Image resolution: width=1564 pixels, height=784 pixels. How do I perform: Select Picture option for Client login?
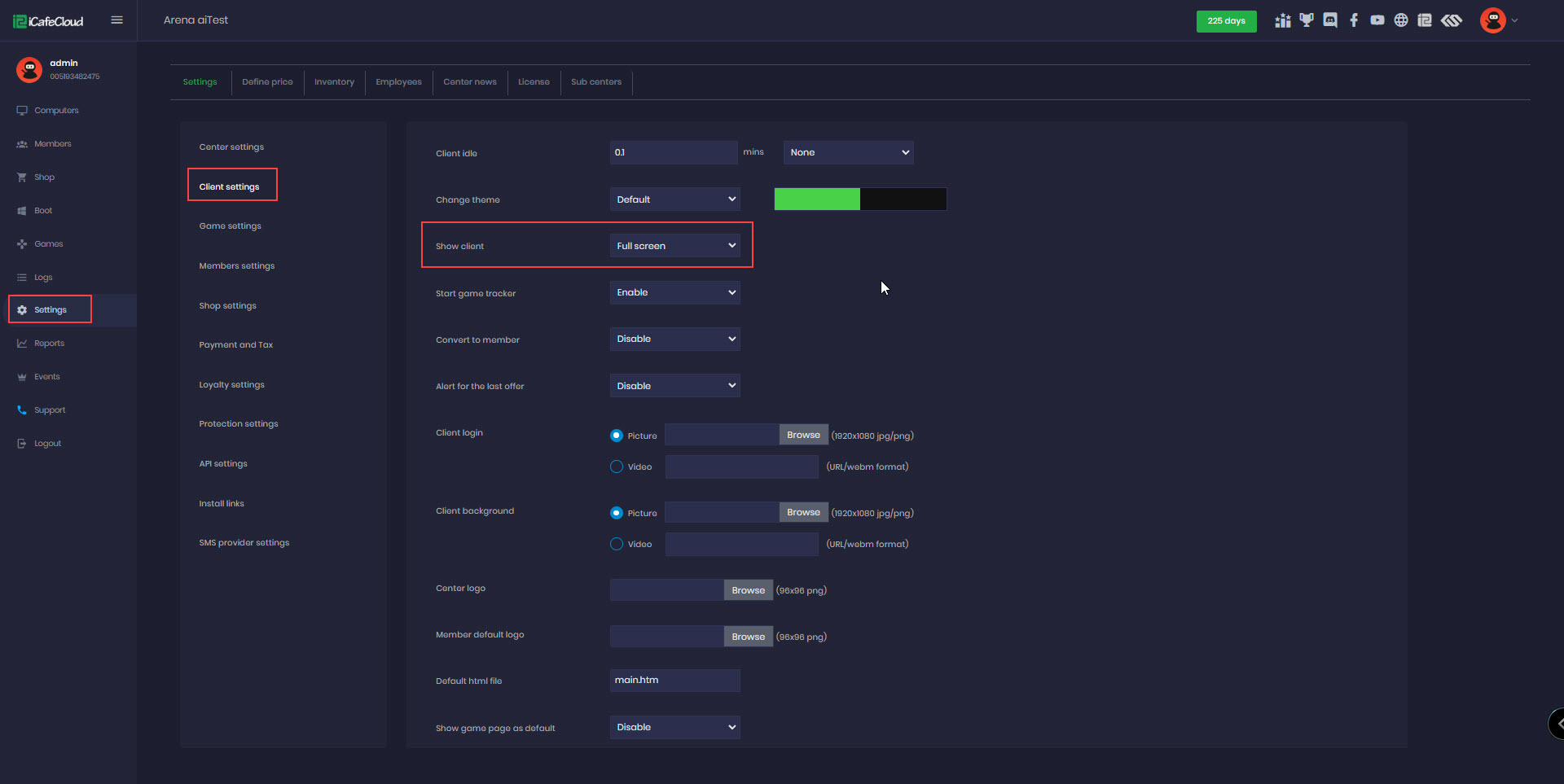617,436
